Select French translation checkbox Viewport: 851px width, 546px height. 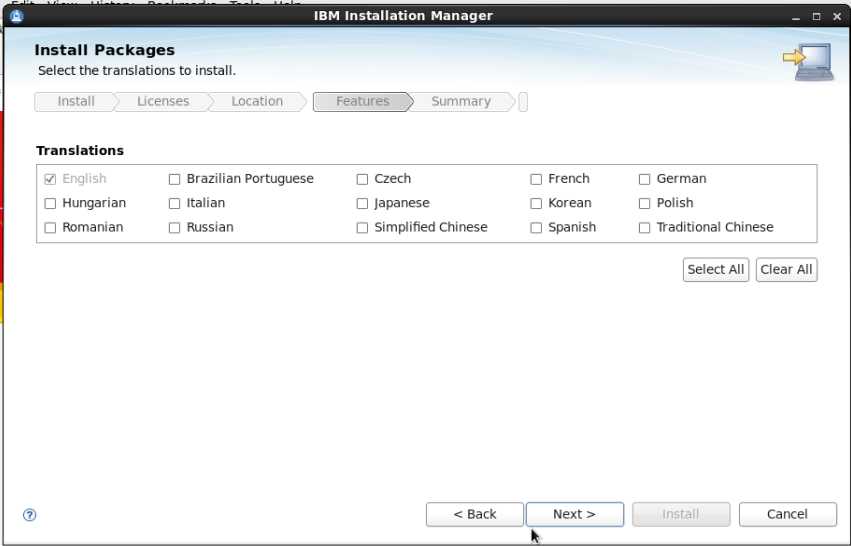(536, 179)
